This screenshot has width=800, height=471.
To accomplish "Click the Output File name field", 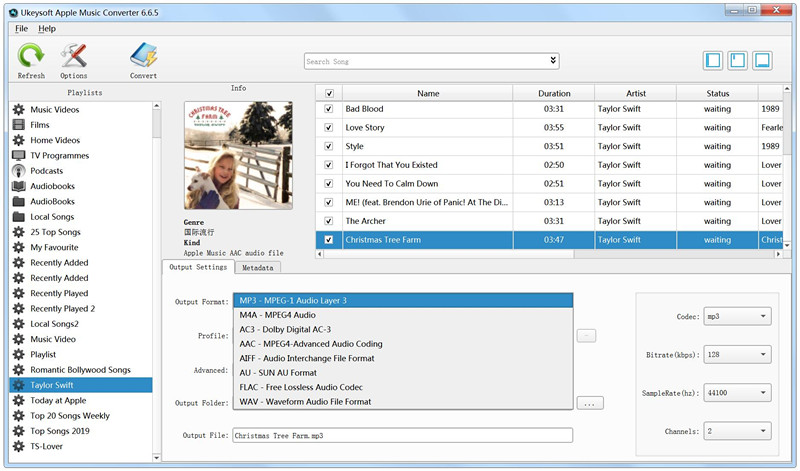I will tap(403, 435).
